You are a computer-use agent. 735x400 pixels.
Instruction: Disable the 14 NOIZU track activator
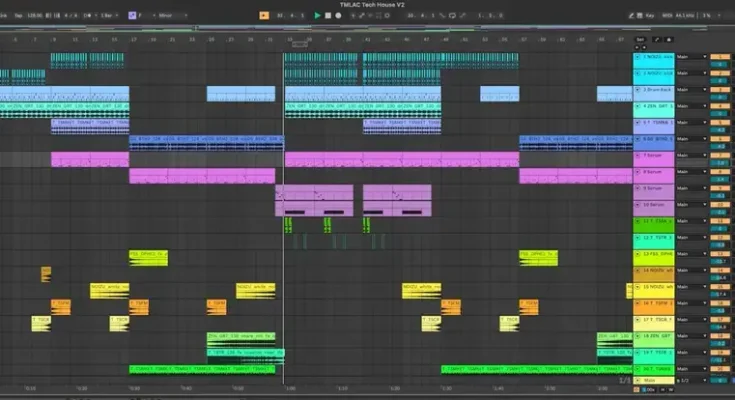(x=716, y=270)
